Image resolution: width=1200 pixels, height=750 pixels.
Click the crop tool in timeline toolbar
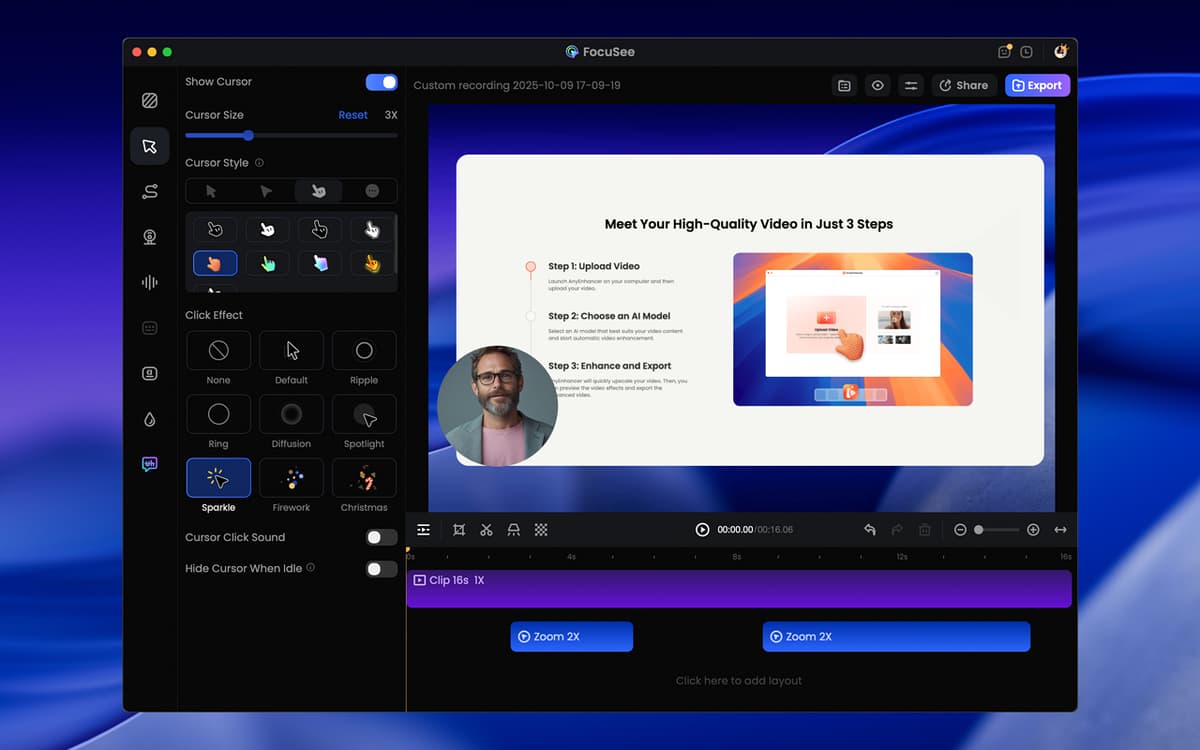tap(459, 530)
